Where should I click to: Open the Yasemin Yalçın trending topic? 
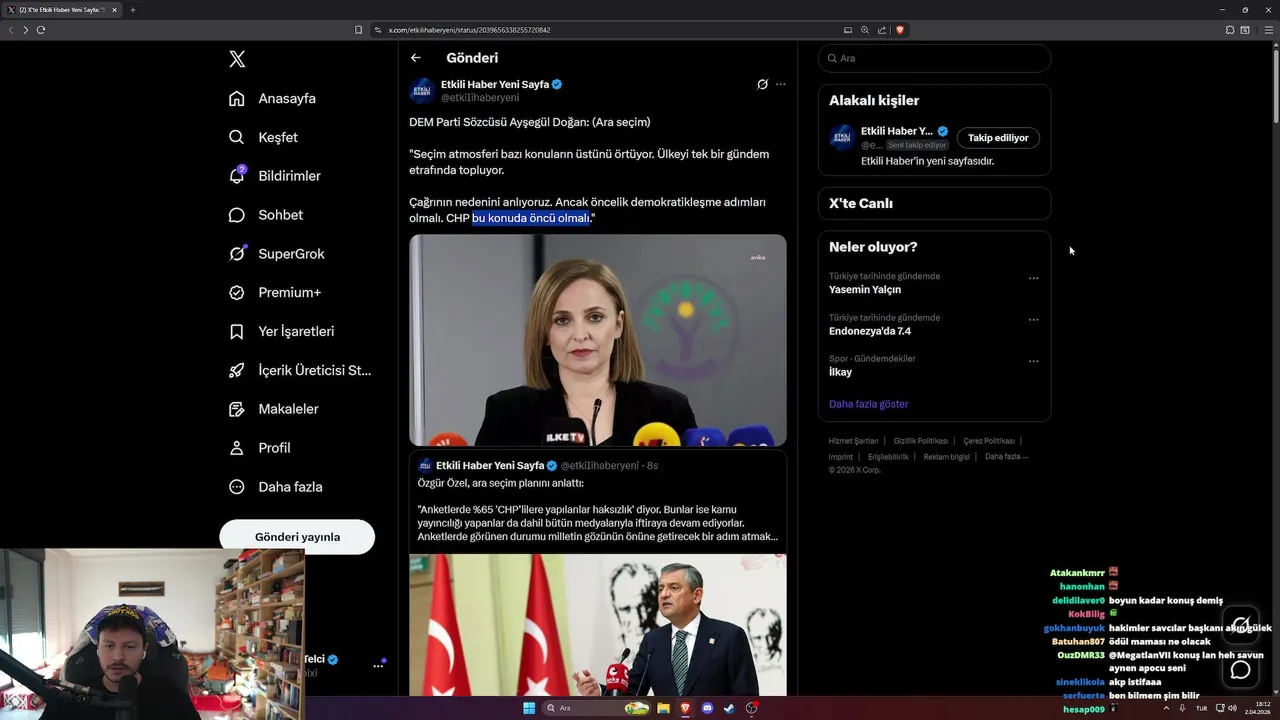865,290
